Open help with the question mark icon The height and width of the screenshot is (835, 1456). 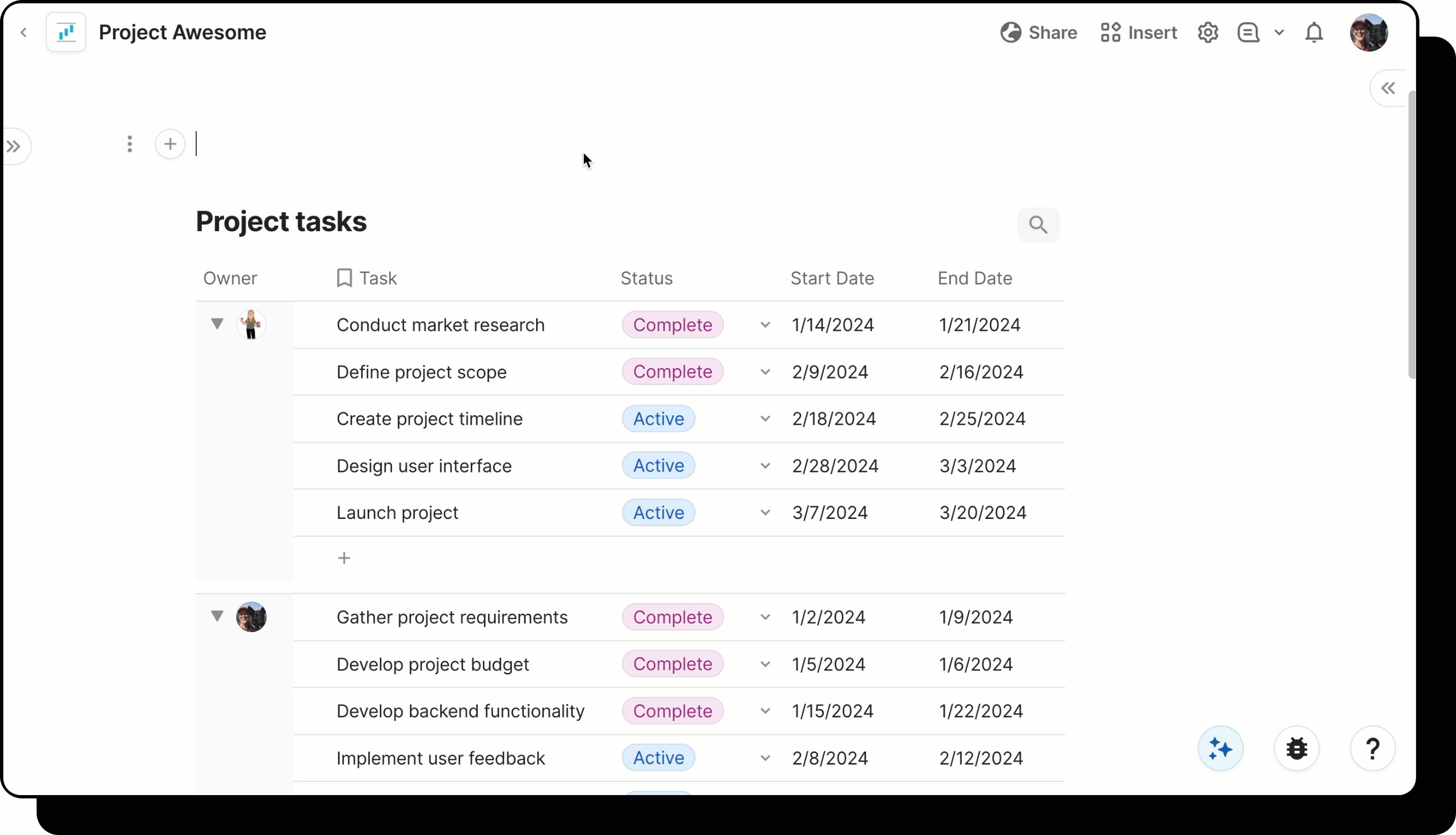(1373, 749)
